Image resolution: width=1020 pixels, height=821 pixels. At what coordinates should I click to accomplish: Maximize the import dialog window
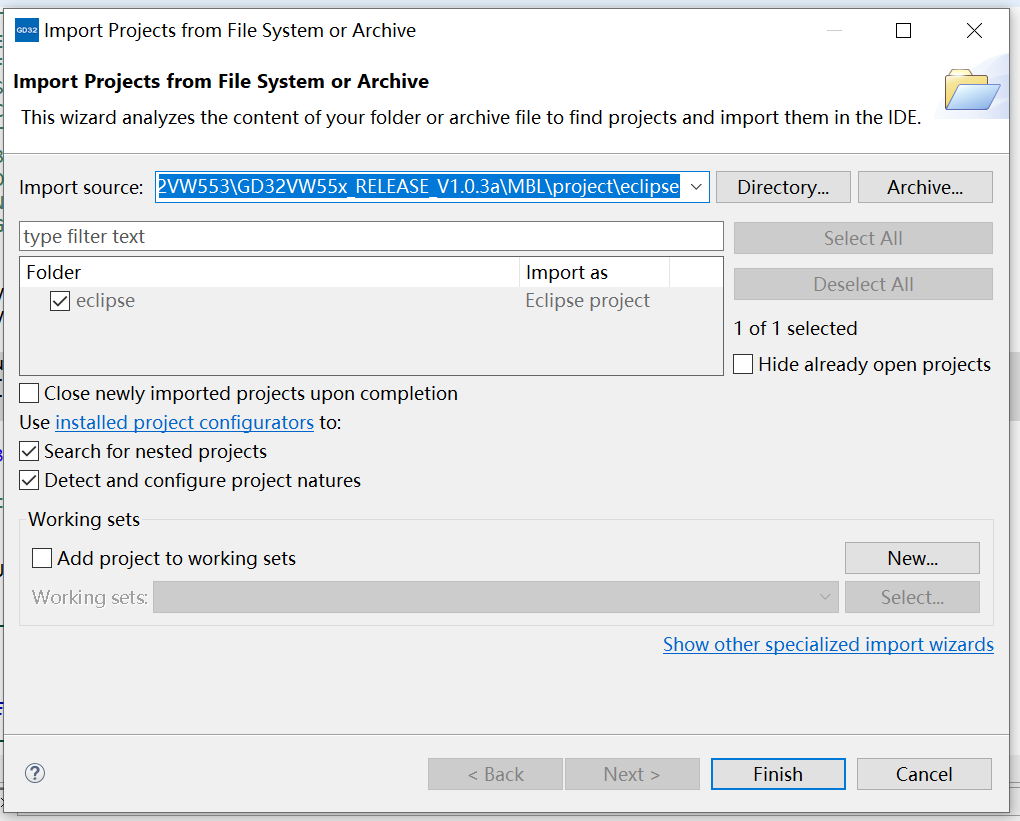pos(904,31)
